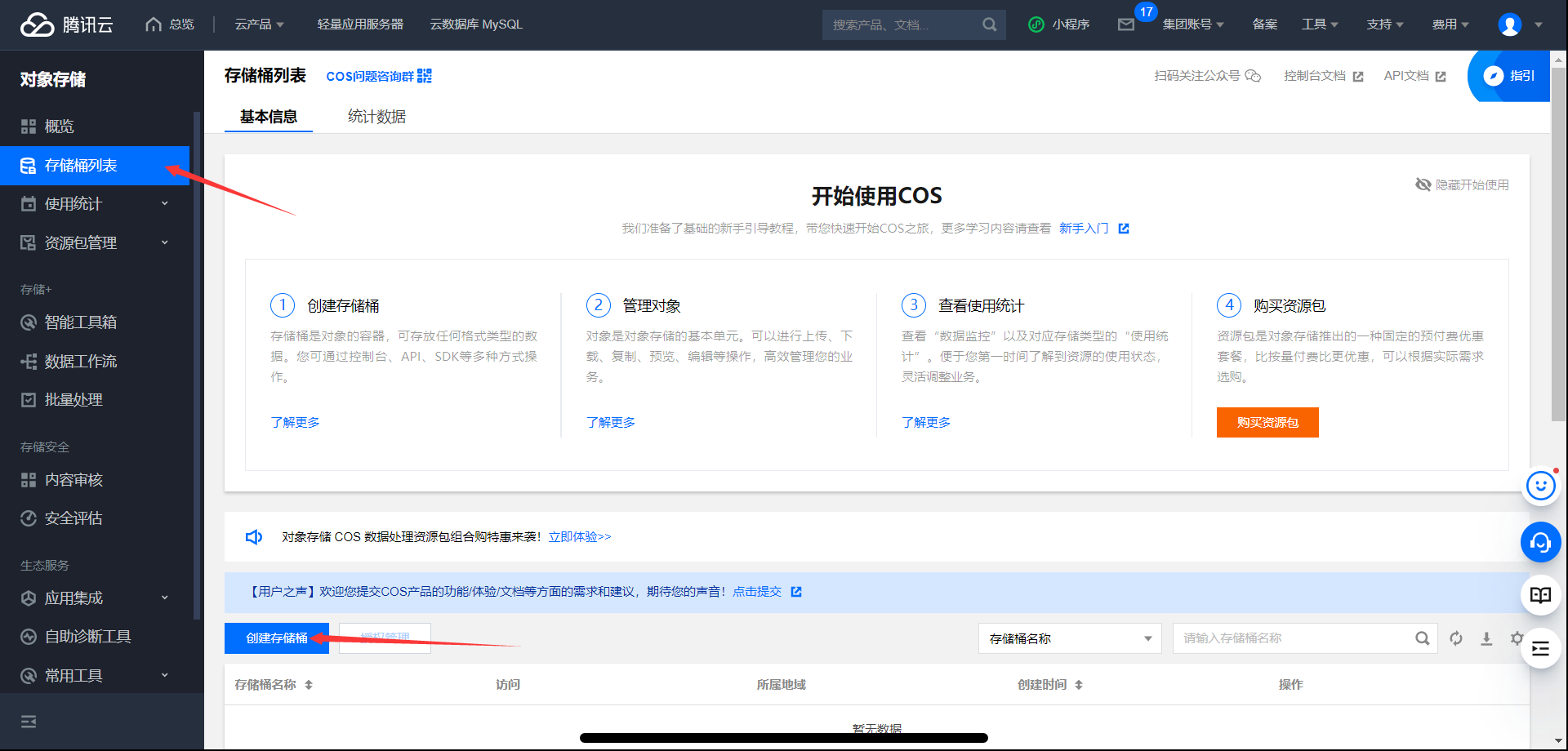Refresh the bucket list
This screenshot has height=751, width=1568.
1456,638
